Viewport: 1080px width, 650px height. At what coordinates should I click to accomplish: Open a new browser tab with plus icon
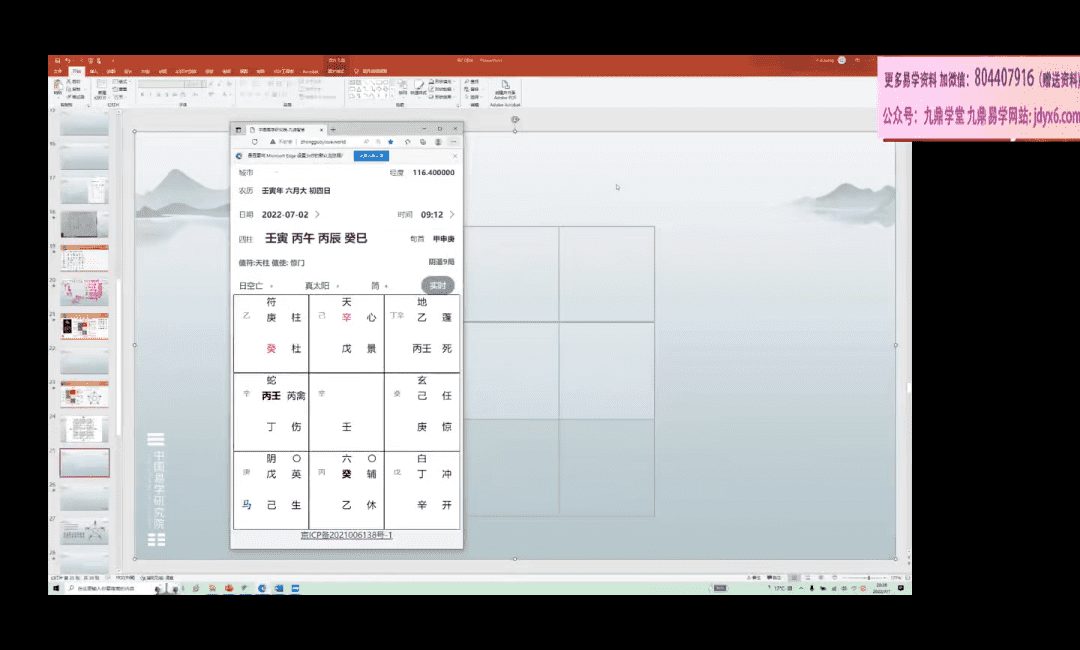tap(333, 129)
